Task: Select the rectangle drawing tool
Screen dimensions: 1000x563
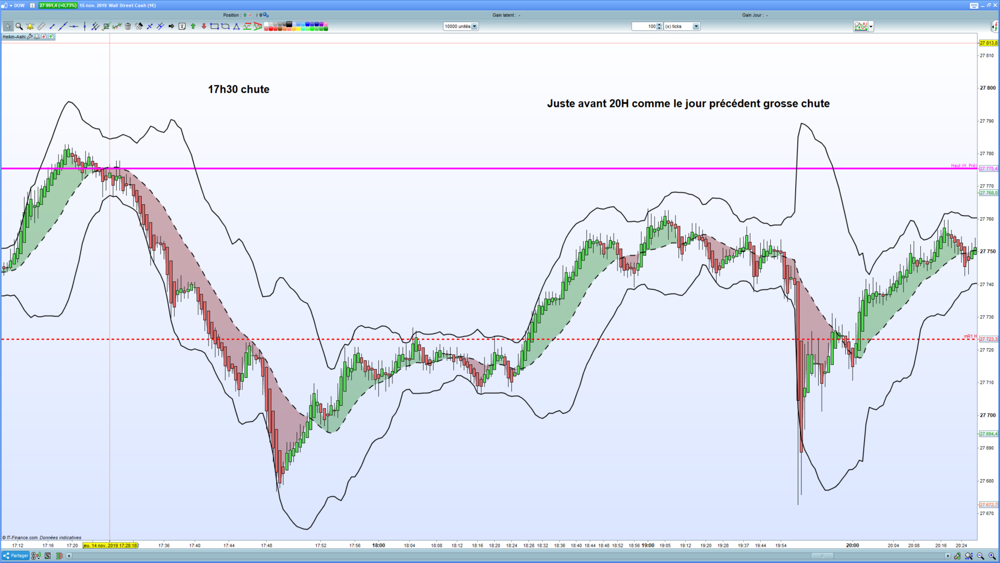Action: click(214, 26)
